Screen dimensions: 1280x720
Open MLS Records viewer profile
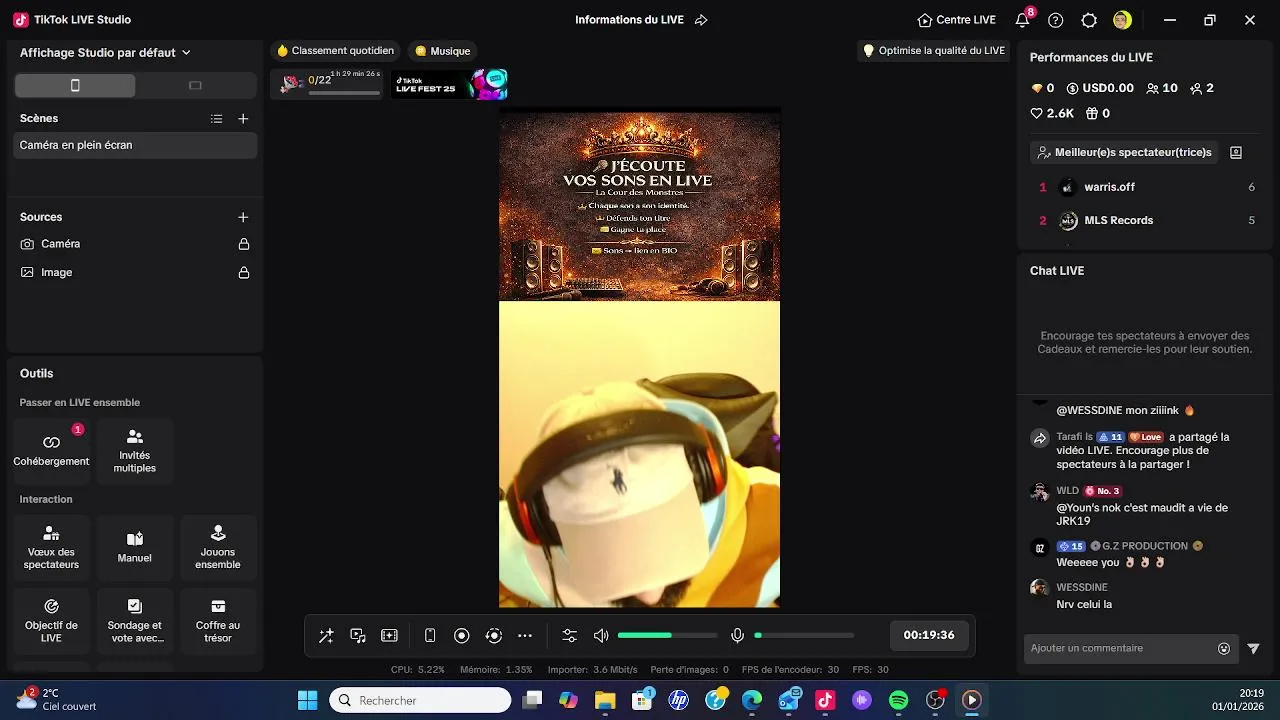click(1146, 220)
